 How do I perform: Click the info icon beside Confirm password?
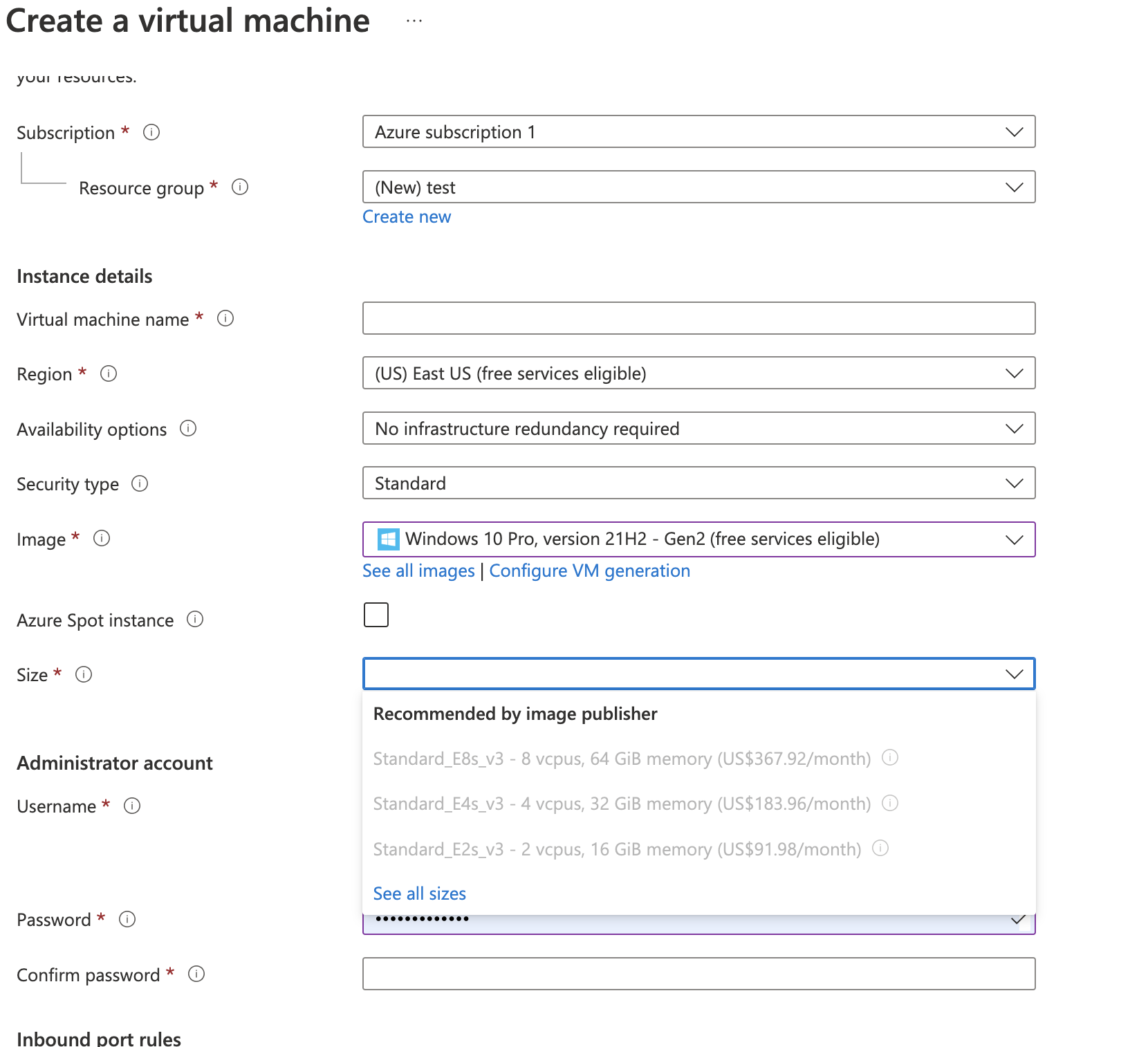point(196,974)
